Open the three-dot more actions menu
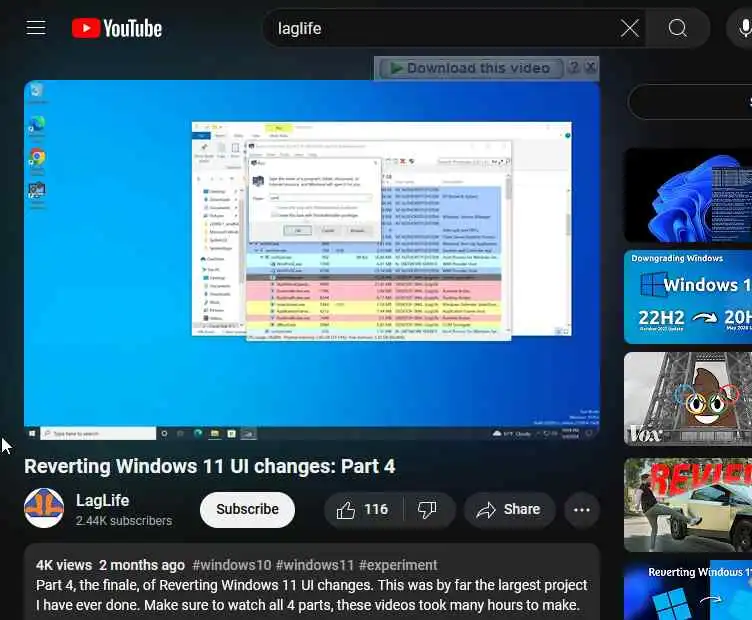Image resolution: width=752 pixels, height=620 pixels. [582, 510]
